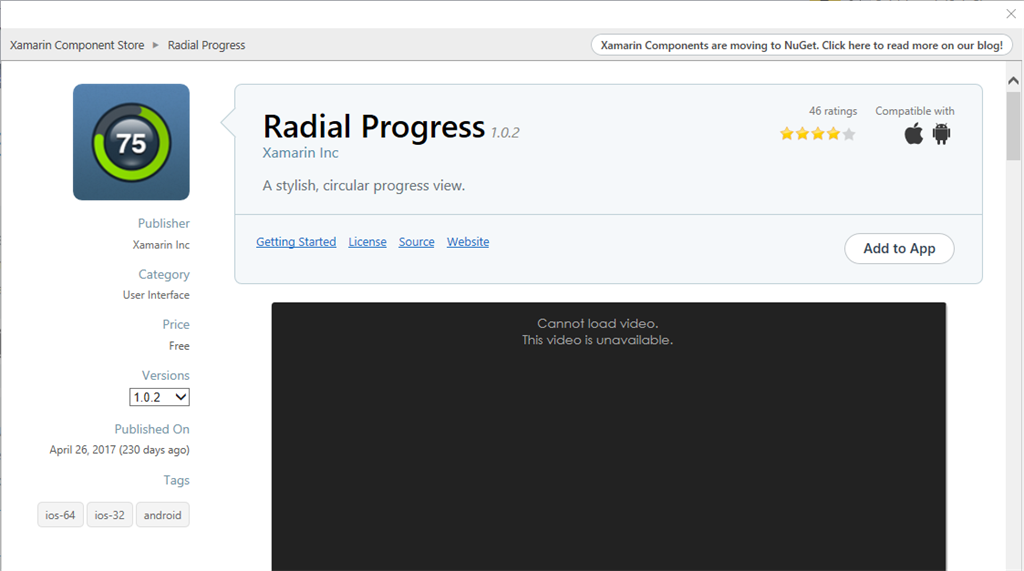
Task: Click the Android compatibility icon
Action: pos(941,133)
